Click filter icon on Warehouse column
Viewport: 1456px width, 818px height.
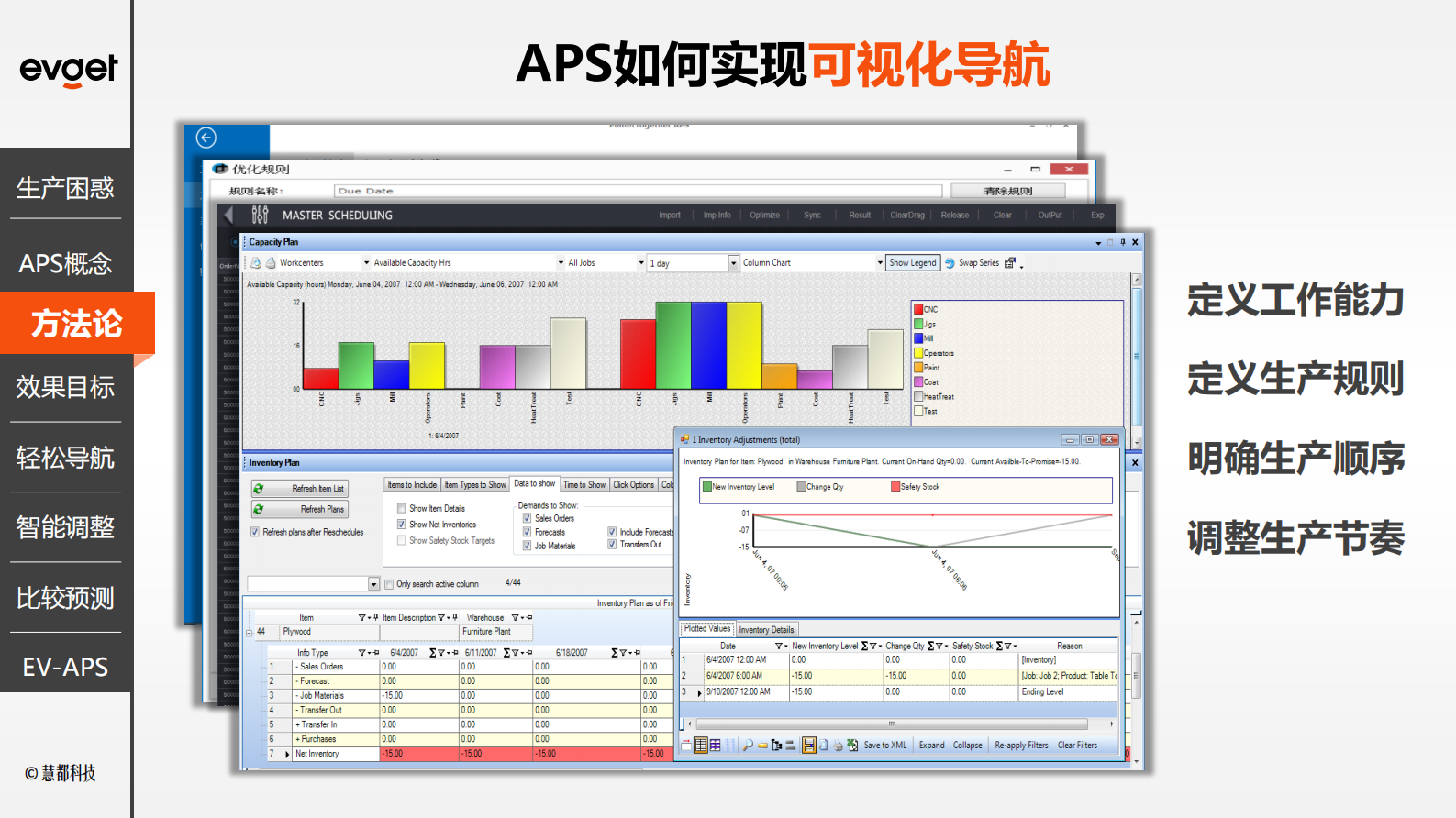pyautogui.click(x=515, y=618)
